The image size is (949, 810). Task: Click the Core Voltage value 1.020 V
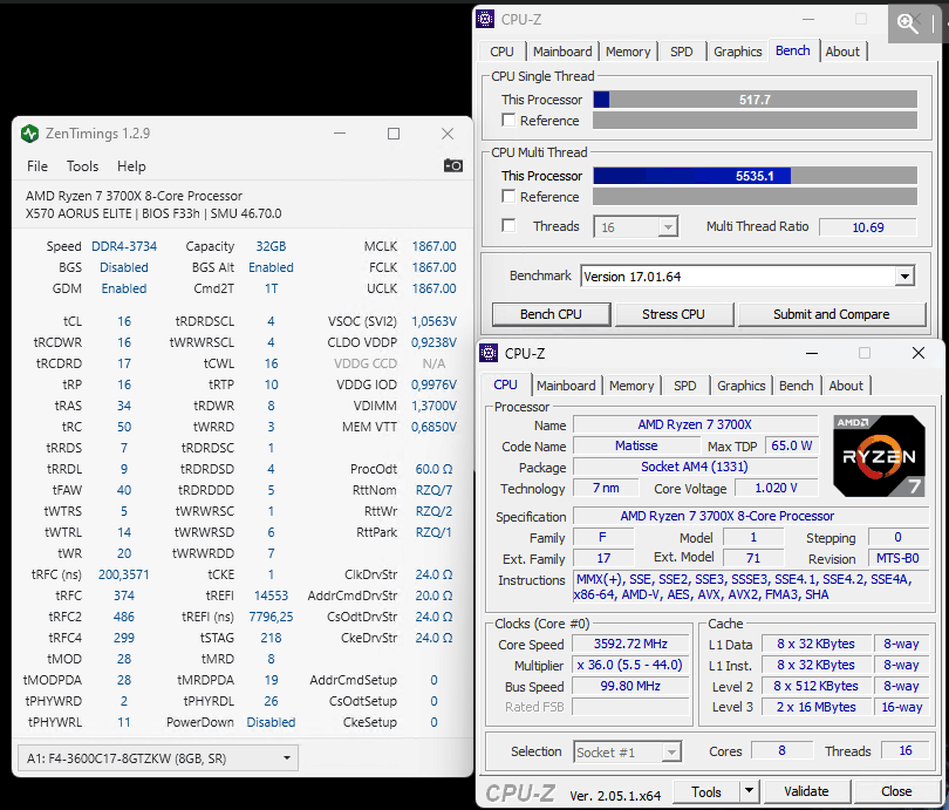(x=776, y=488)
